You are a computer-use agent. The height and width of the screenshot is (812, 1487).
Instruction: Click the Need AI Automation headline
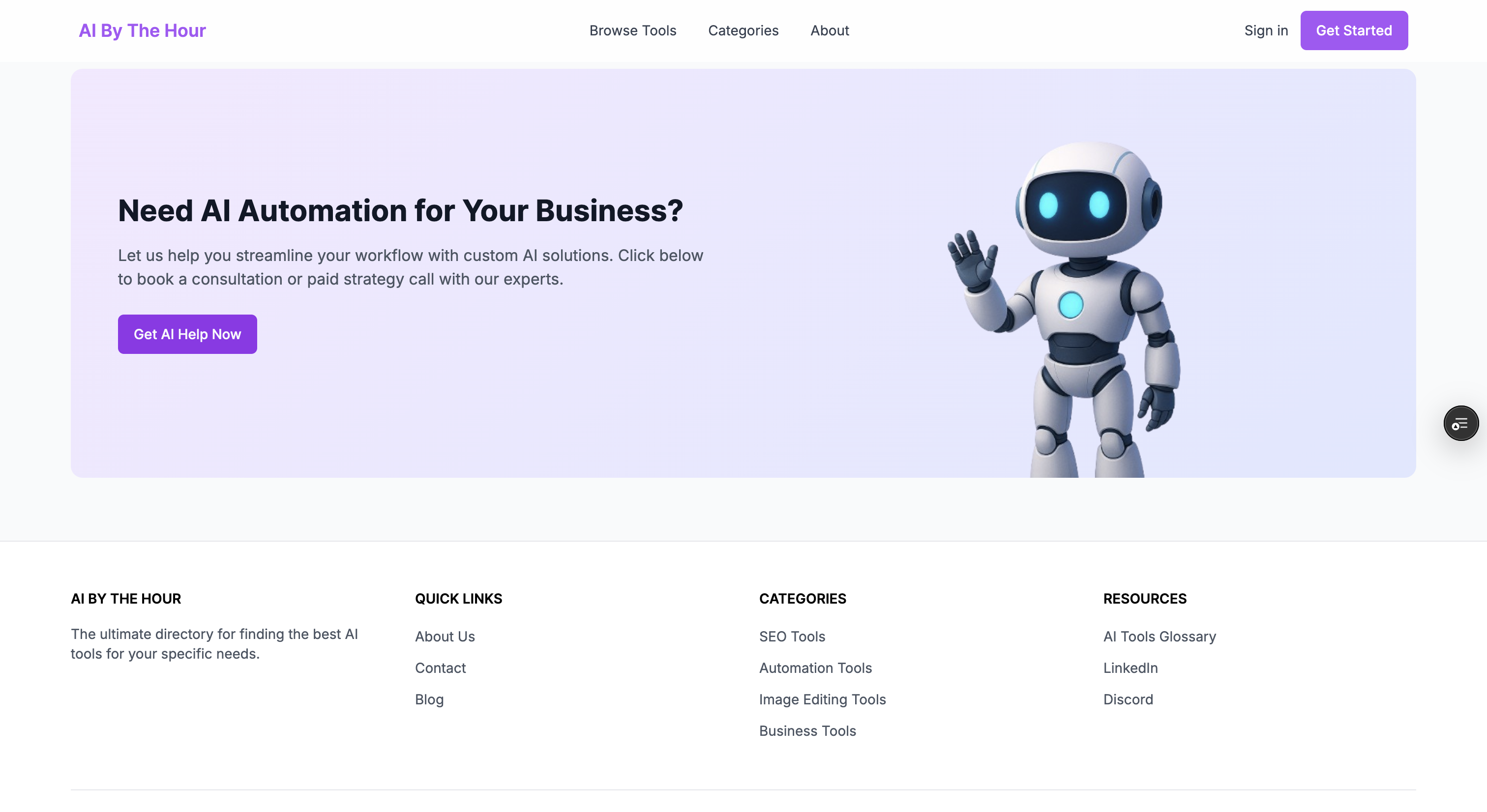click(400, 210)
